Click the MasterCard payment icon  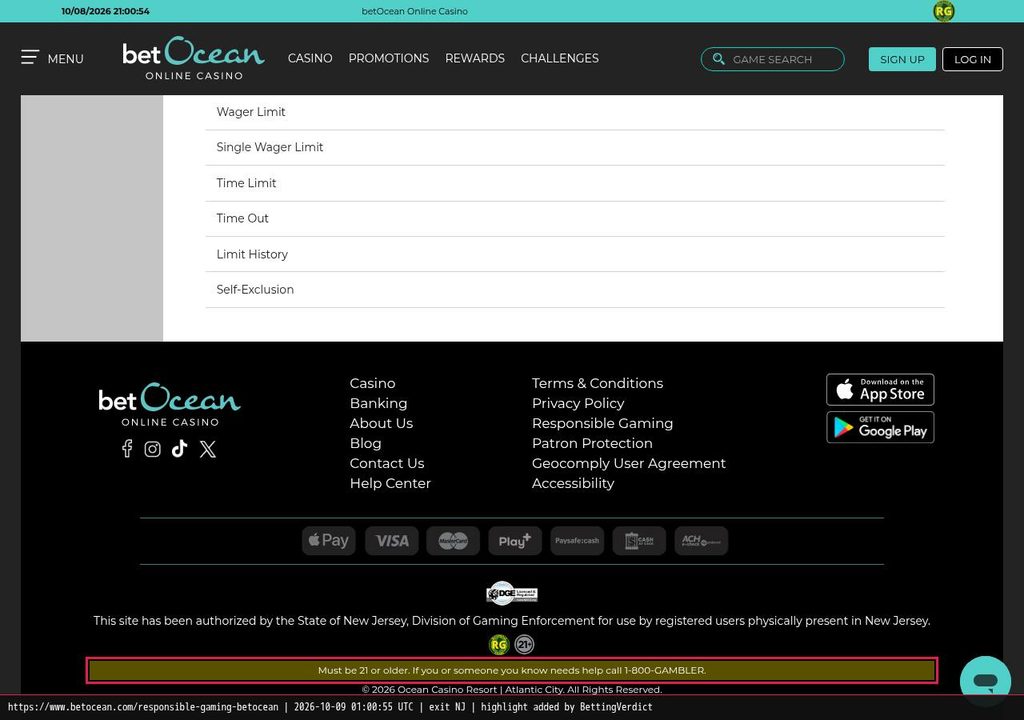pyautogui.click(x=453, y=541)
